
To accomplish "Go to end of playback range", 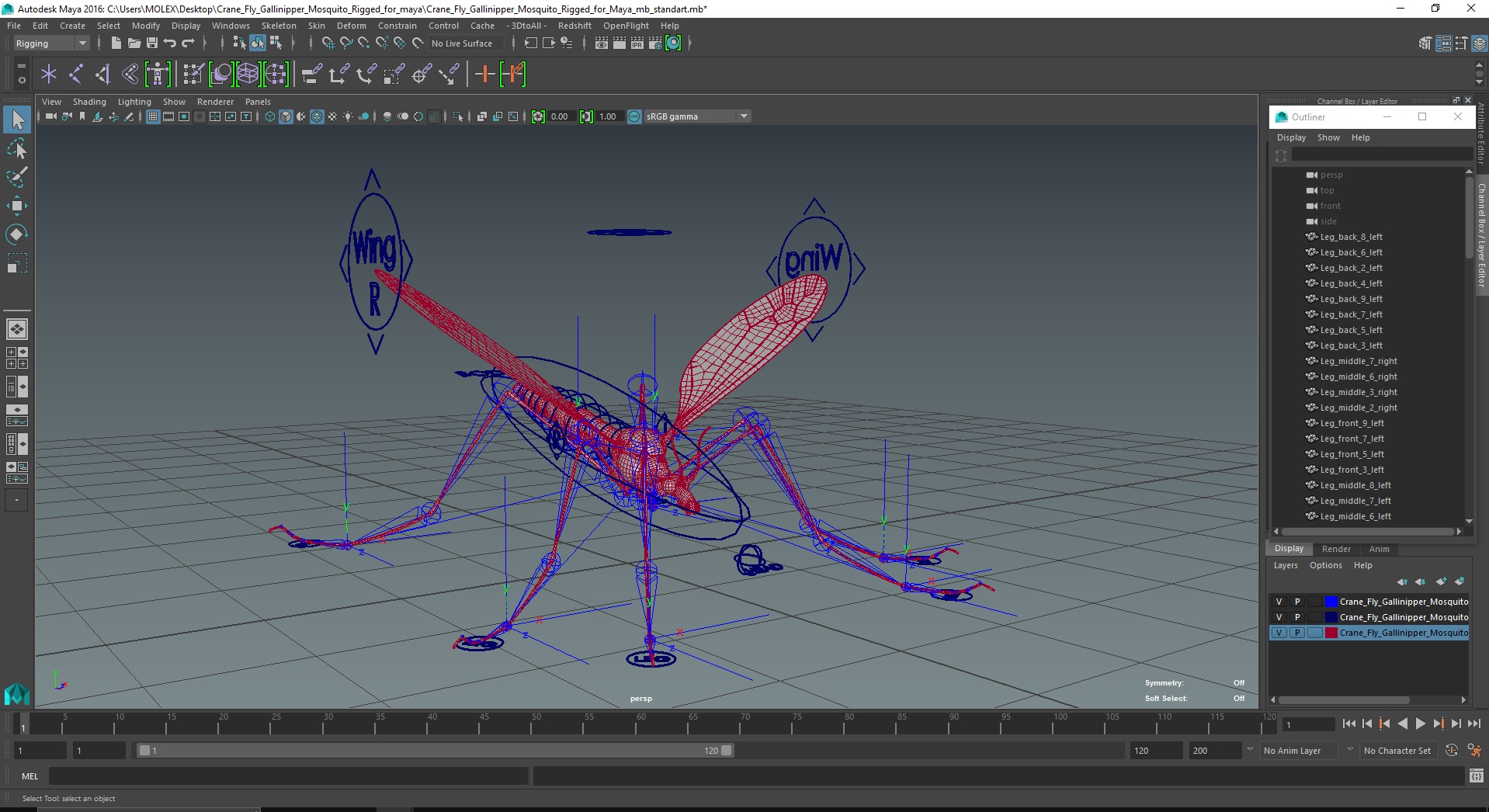I will click(1474, 724).
